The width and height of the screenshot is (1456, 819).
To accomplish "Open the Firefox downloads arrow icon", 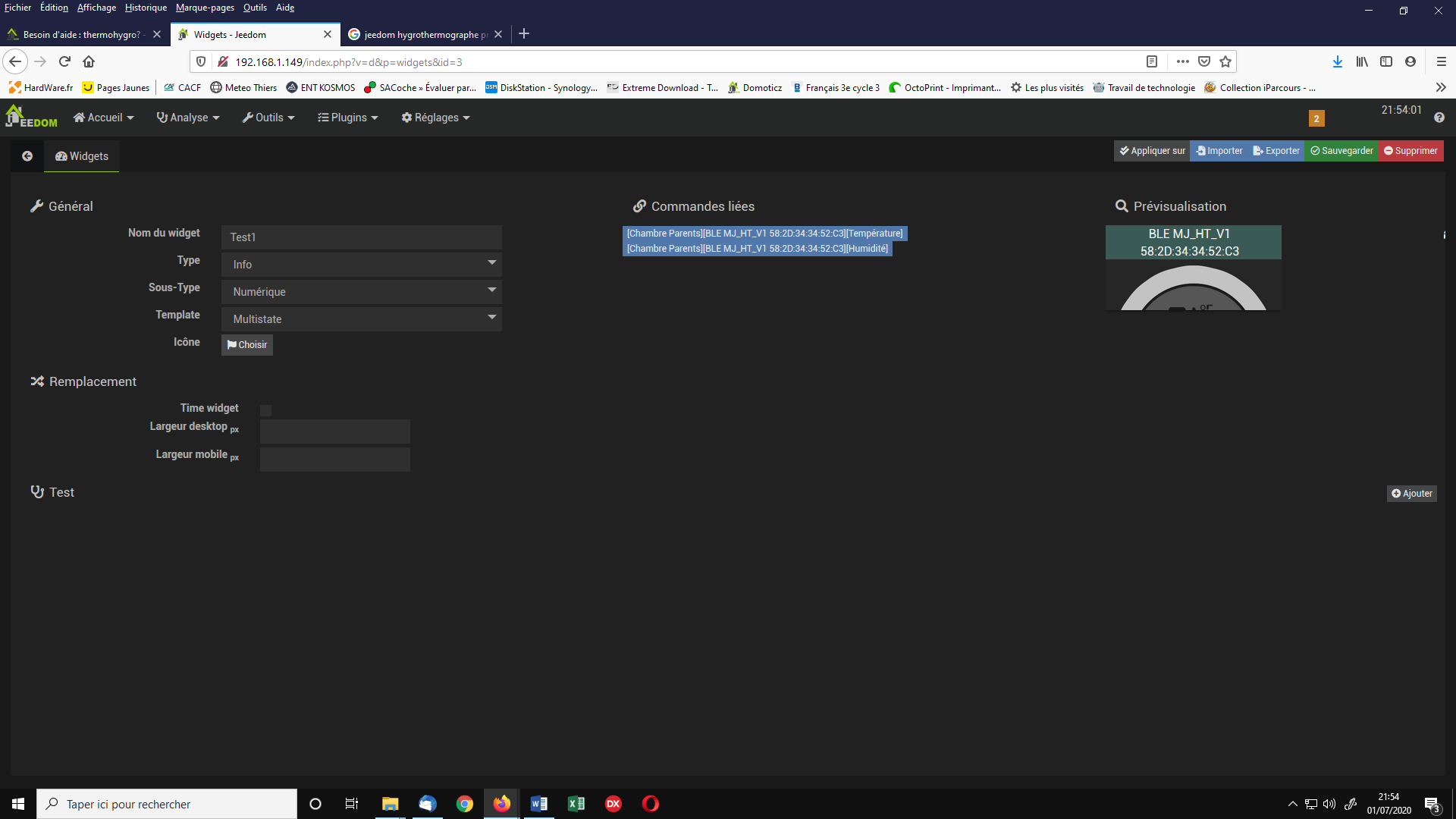I will [x=1338, y=61].
